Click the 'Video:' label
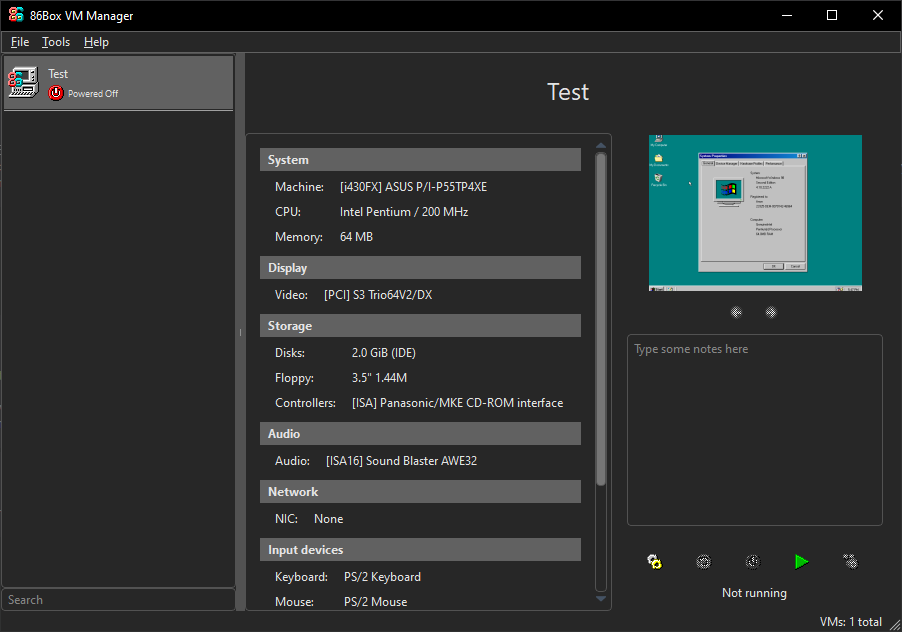 [291, 295]
